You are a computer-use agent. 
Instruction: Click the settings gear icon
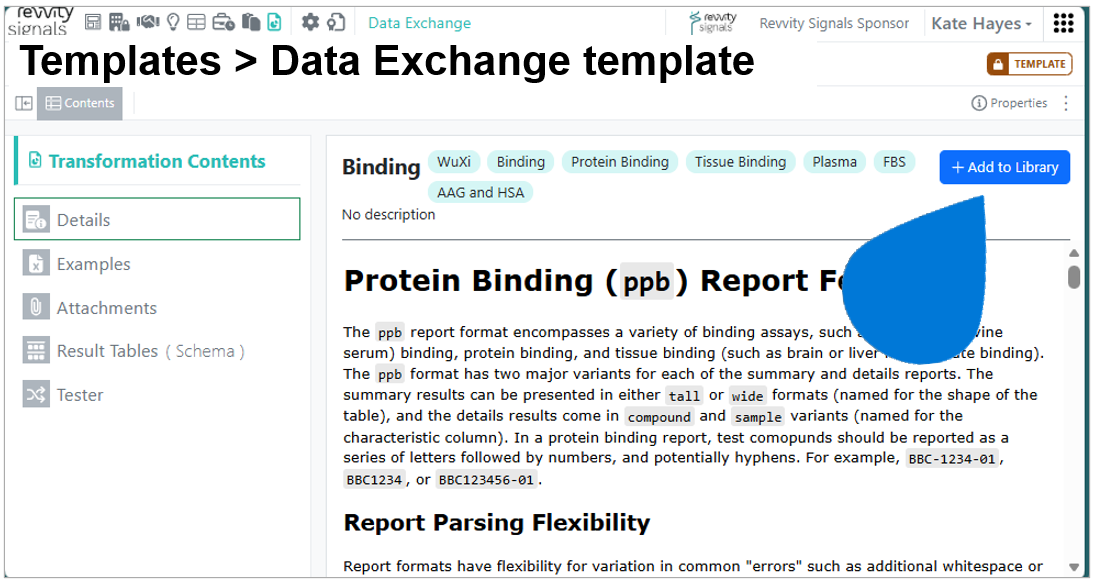pos(310,22)
